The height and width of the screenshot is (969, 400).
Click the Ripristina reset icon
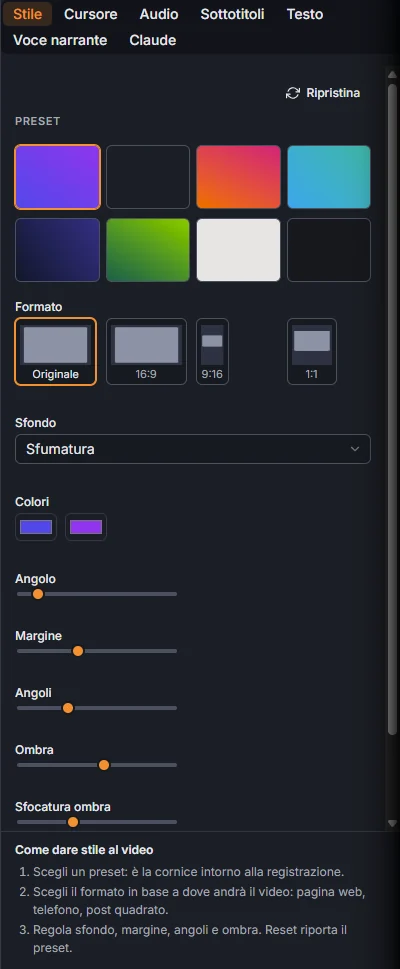(292, 93)
